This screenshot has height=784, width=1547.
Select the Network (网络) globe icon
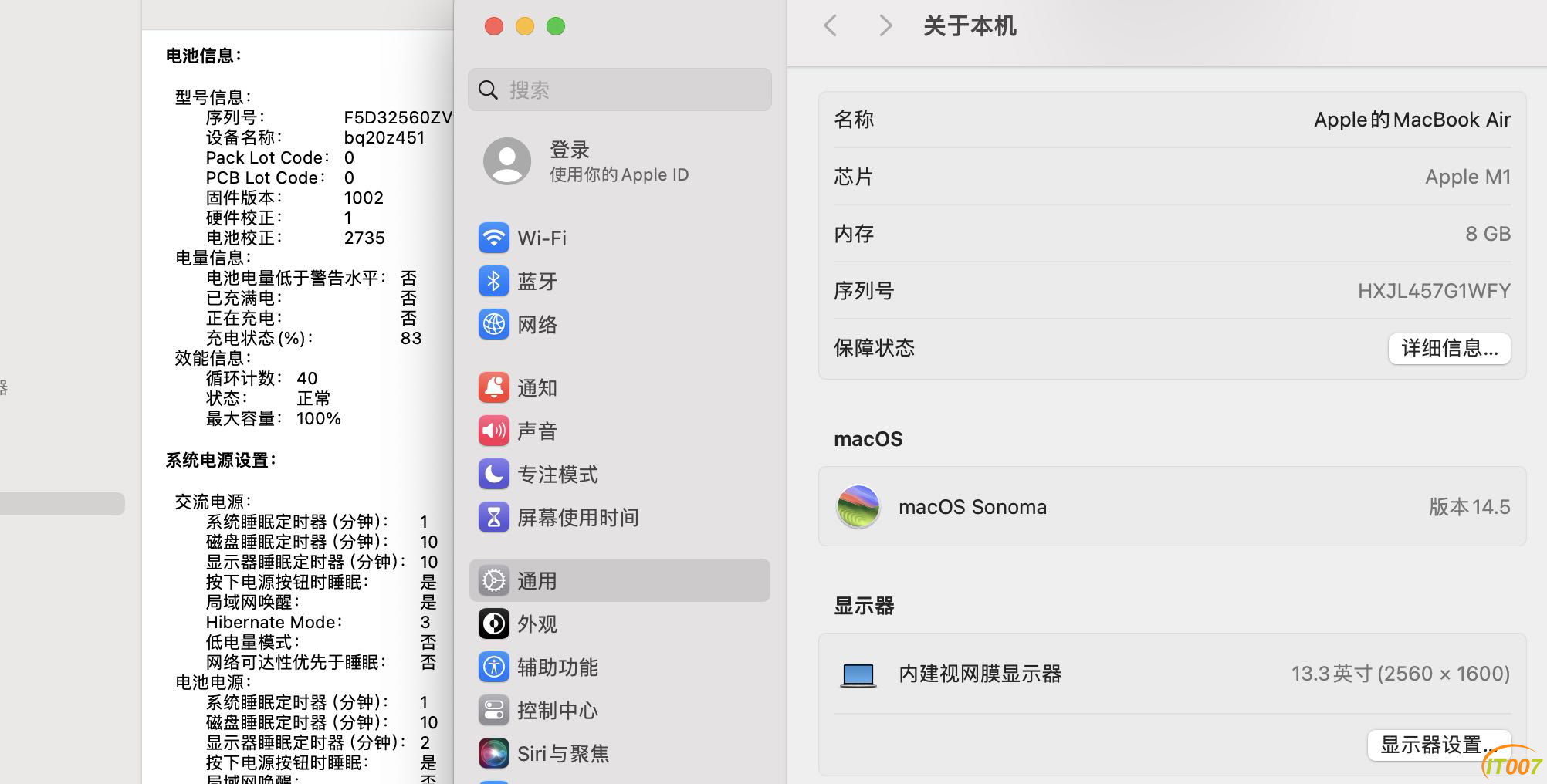(494, 324)
